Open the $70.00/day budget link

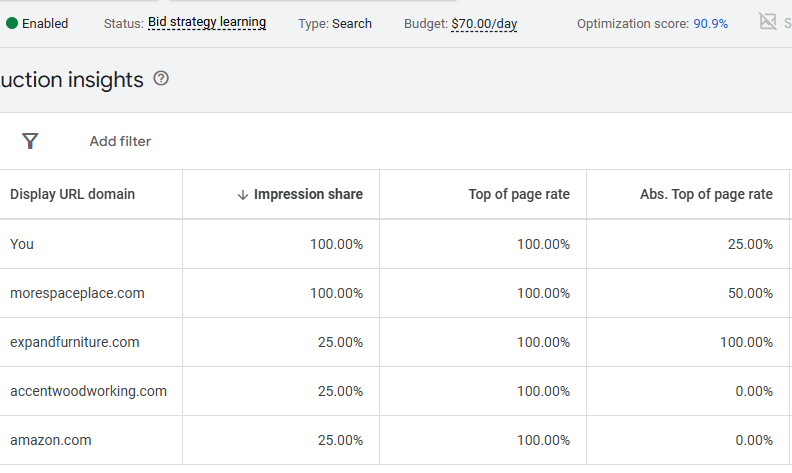pos(484,23)
